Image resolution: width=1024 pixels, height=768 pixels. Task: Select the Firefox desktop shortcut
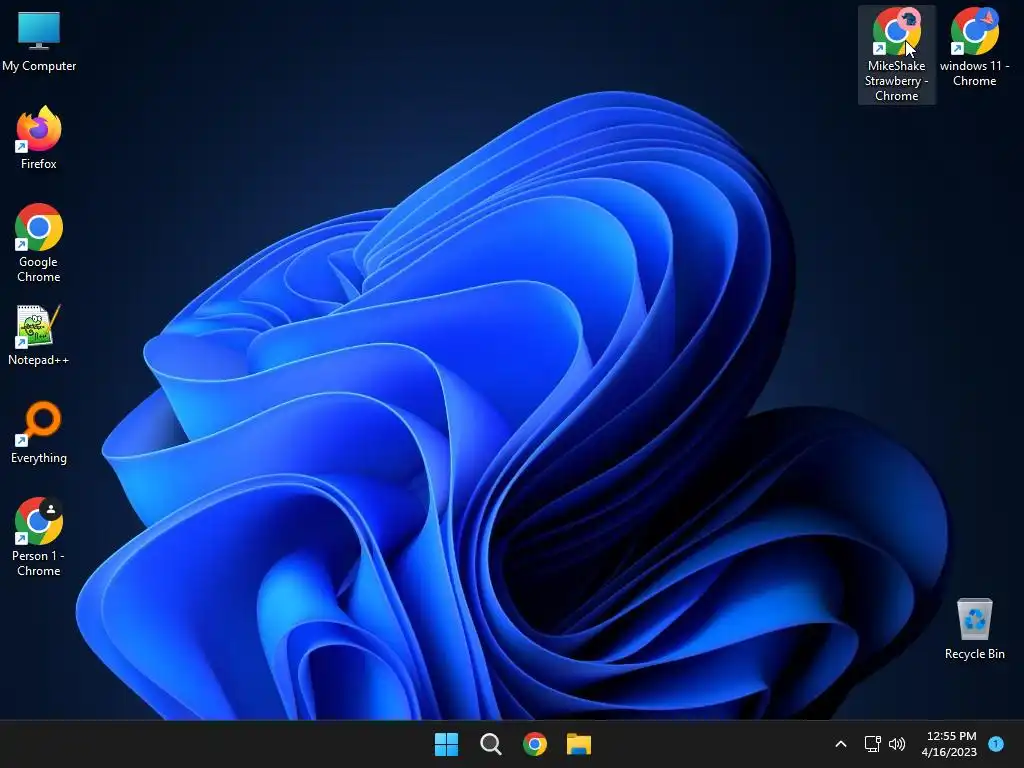[x=39, y=138]
